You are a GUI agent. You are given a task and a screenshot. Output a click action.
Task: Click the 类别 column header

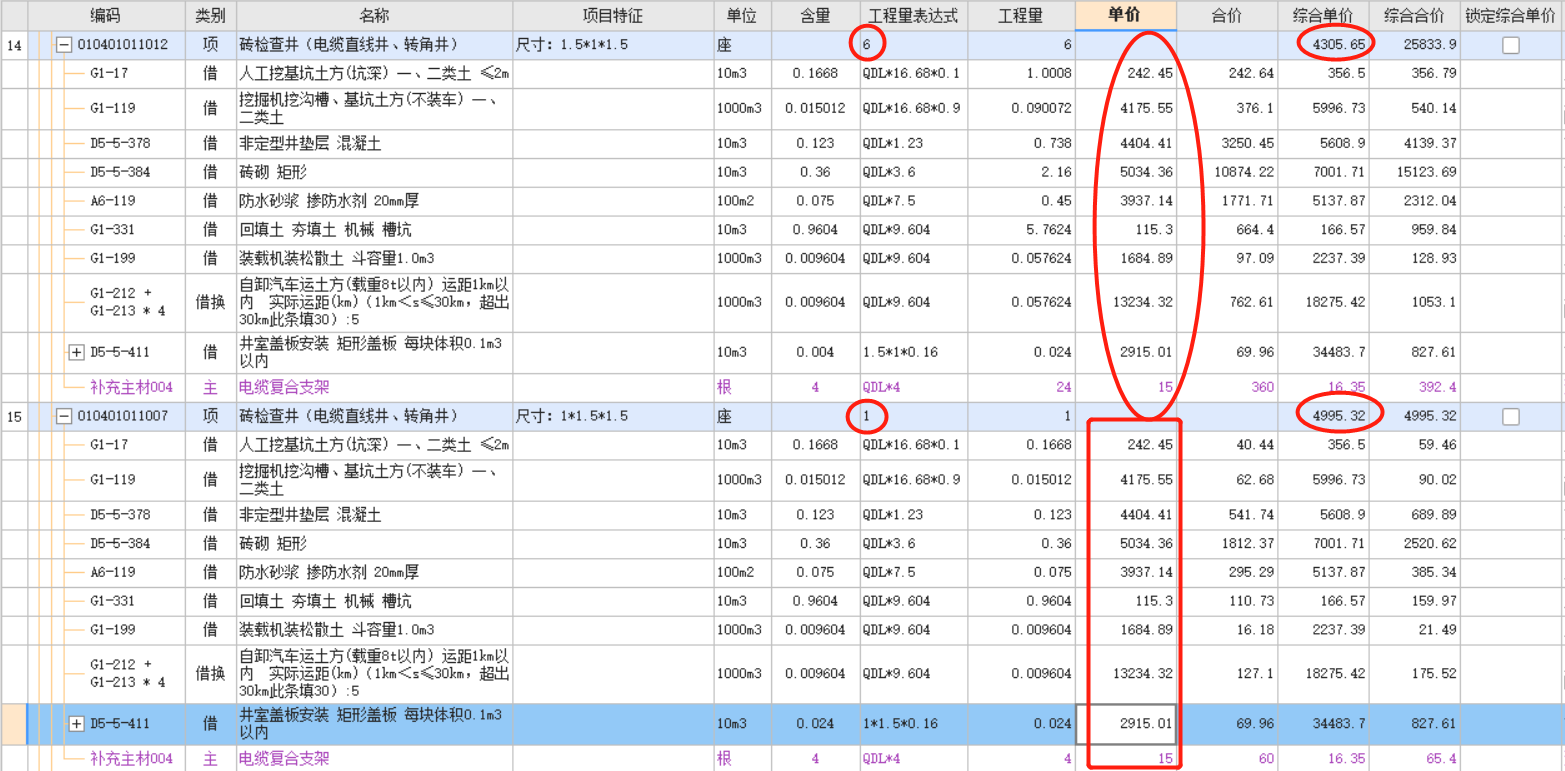coord(210,15)
